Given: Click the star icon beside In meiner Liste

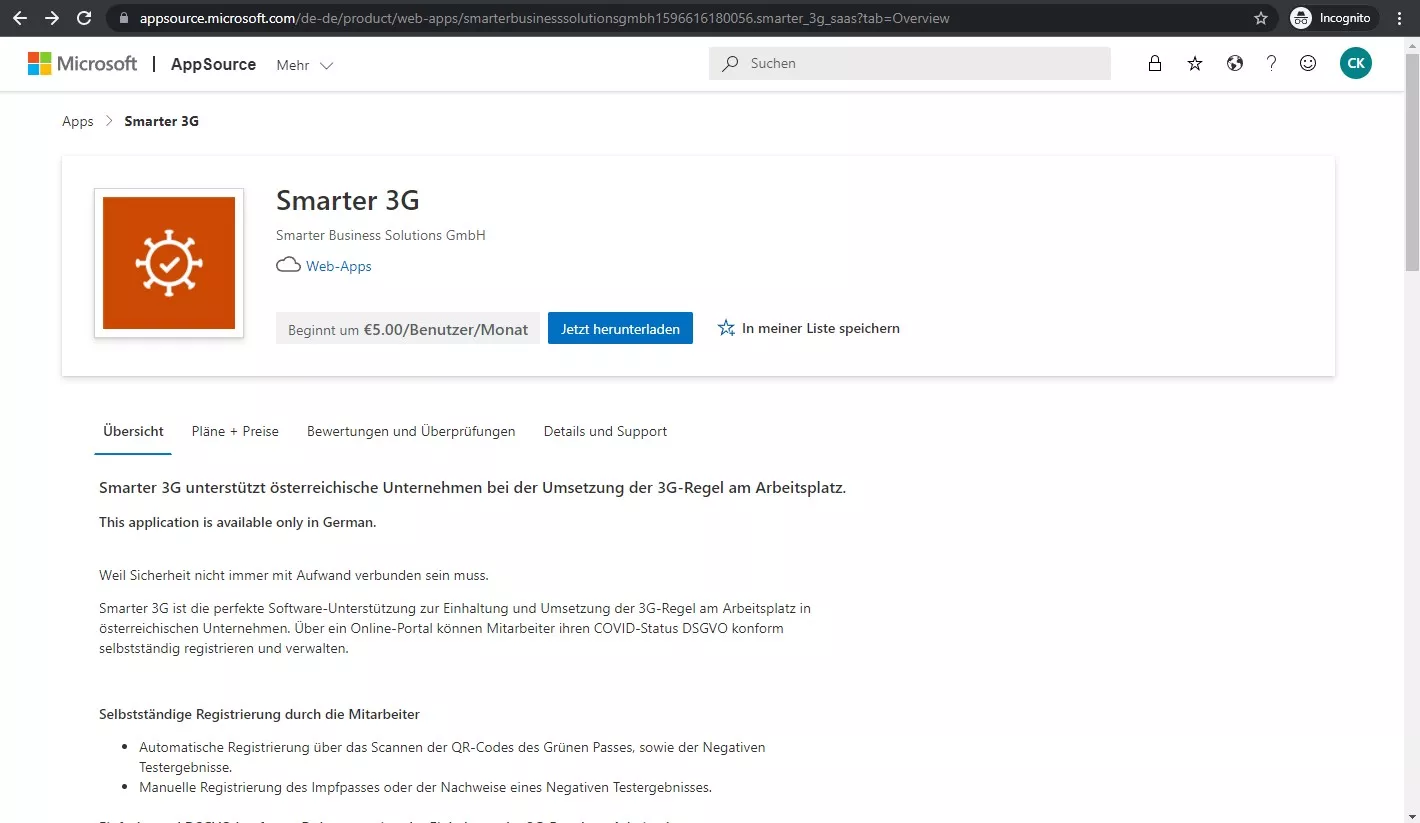Looking at the screenshot, I should 726,328.
